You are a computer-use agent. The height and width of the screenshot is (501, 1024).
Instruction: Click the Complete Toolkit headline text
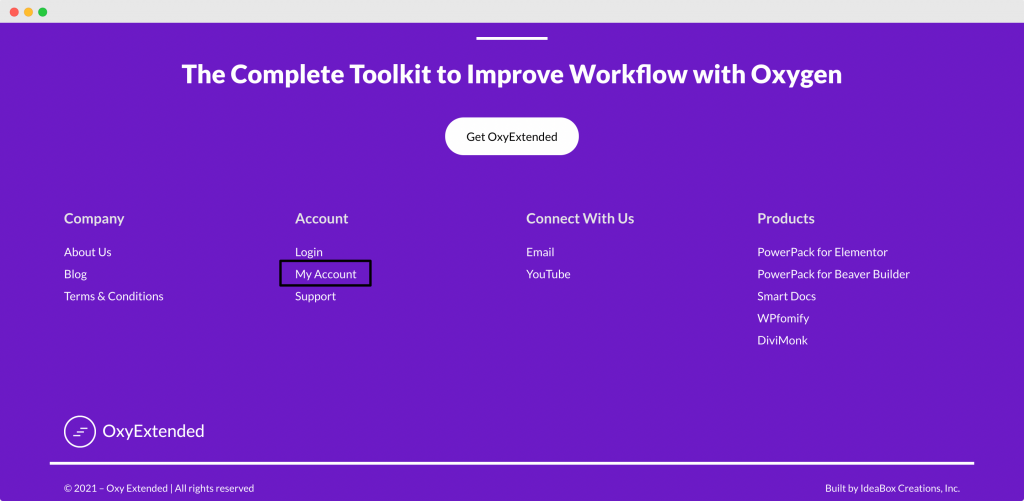511,75
